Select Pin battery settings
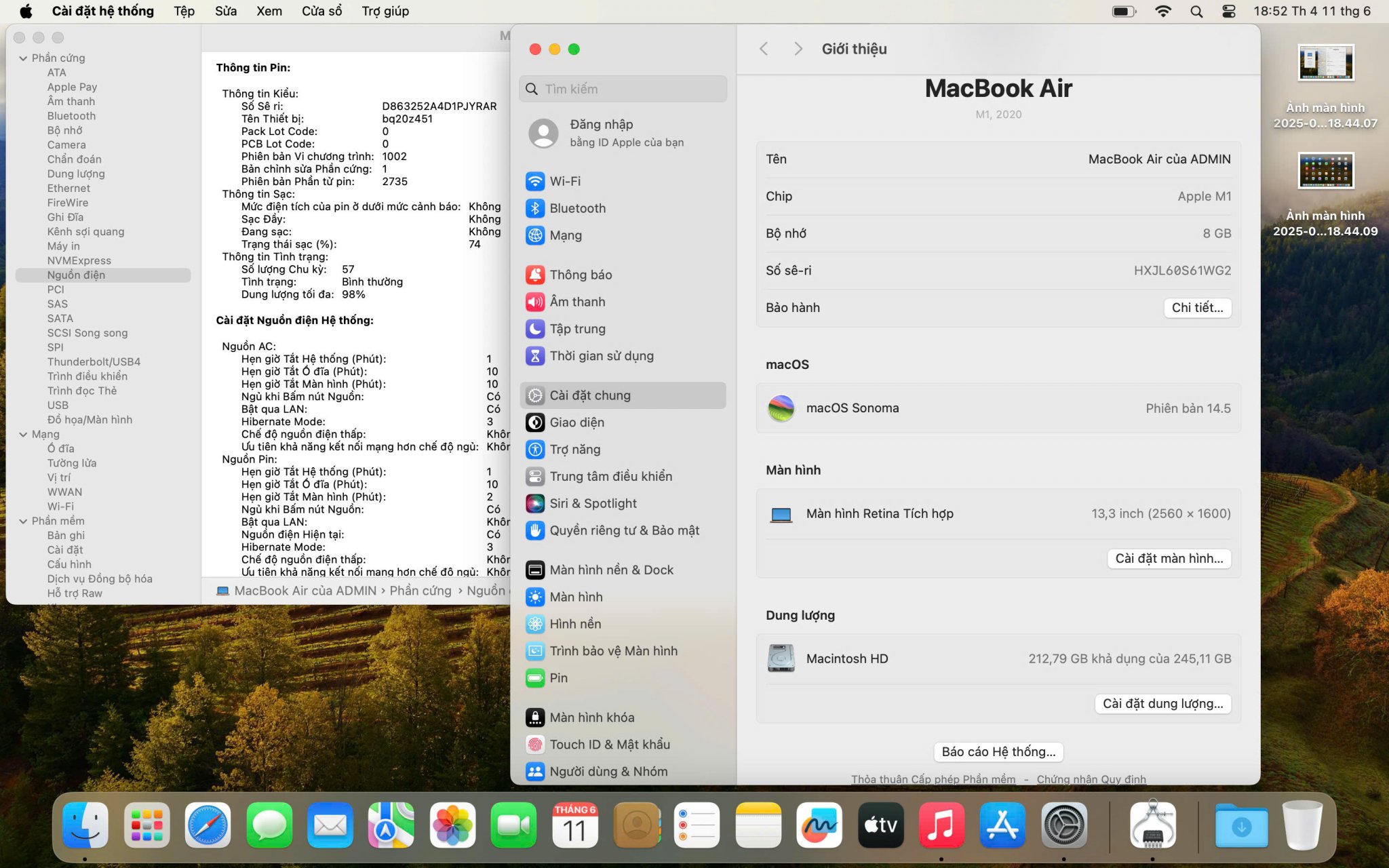The image size is (1389, 868). [x=623, y=678]
